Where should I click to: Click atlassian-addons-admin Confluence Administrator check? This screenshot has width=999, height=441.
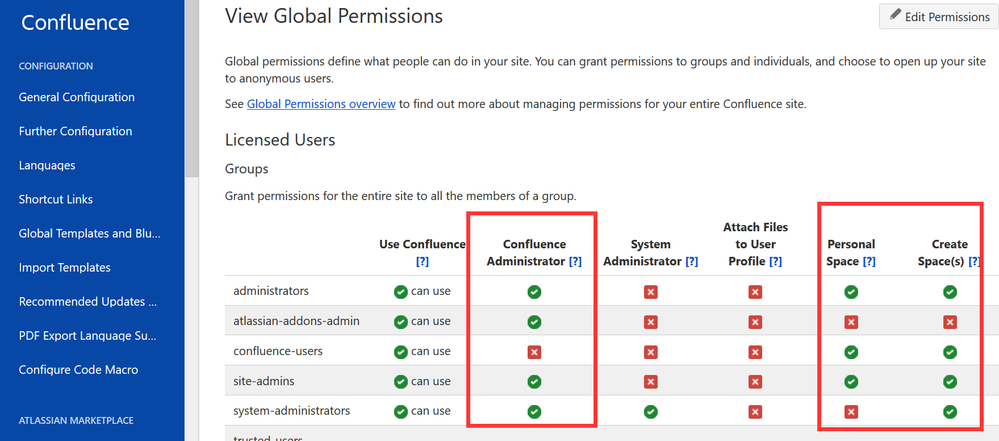(535, 322)
